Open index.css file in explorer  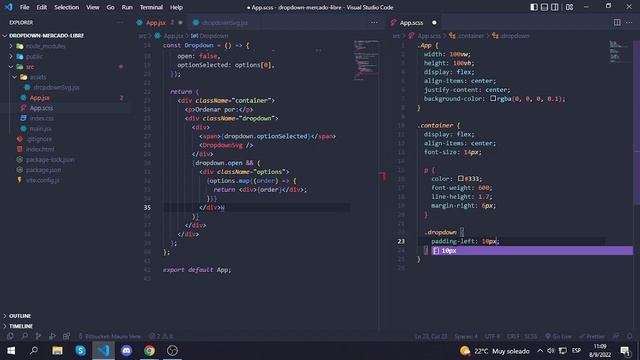(41, 118)
